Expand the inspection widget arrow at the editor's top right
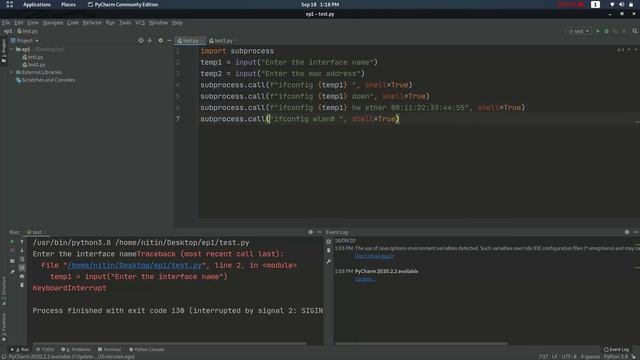This screenshot has width=640, height=360. 636,50
